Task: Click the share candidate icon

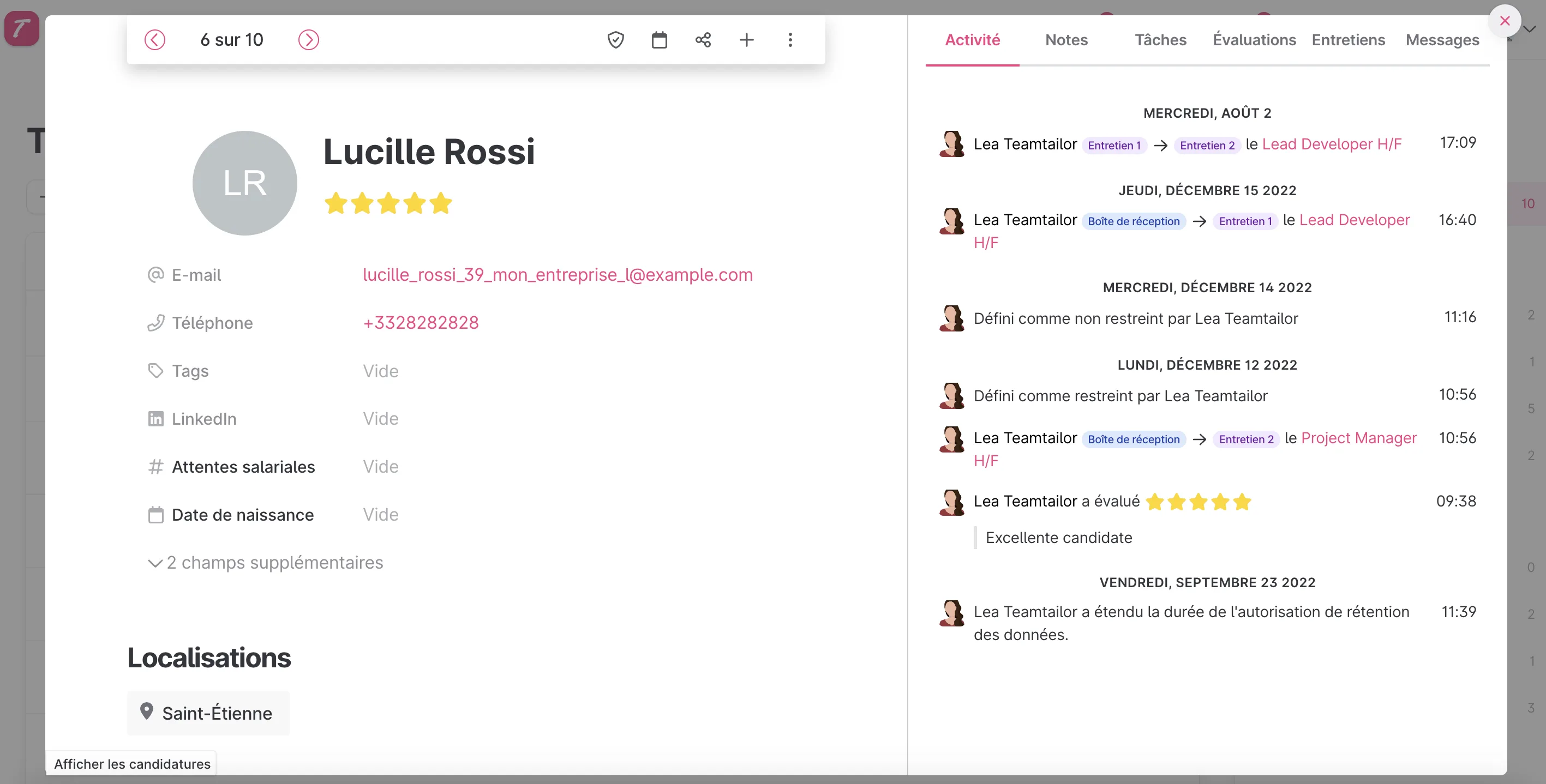Action: (x=703, y=40)
